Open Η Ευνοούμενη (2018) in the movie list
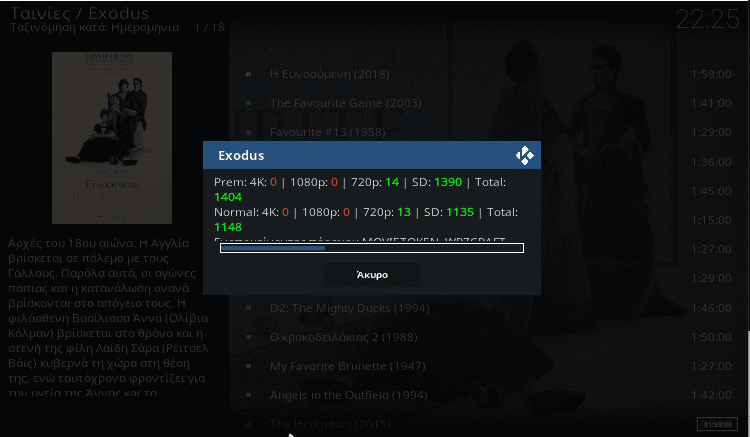The height and width of the screenshot is (437, 750). pyautogui.click(x=330, y=74)
